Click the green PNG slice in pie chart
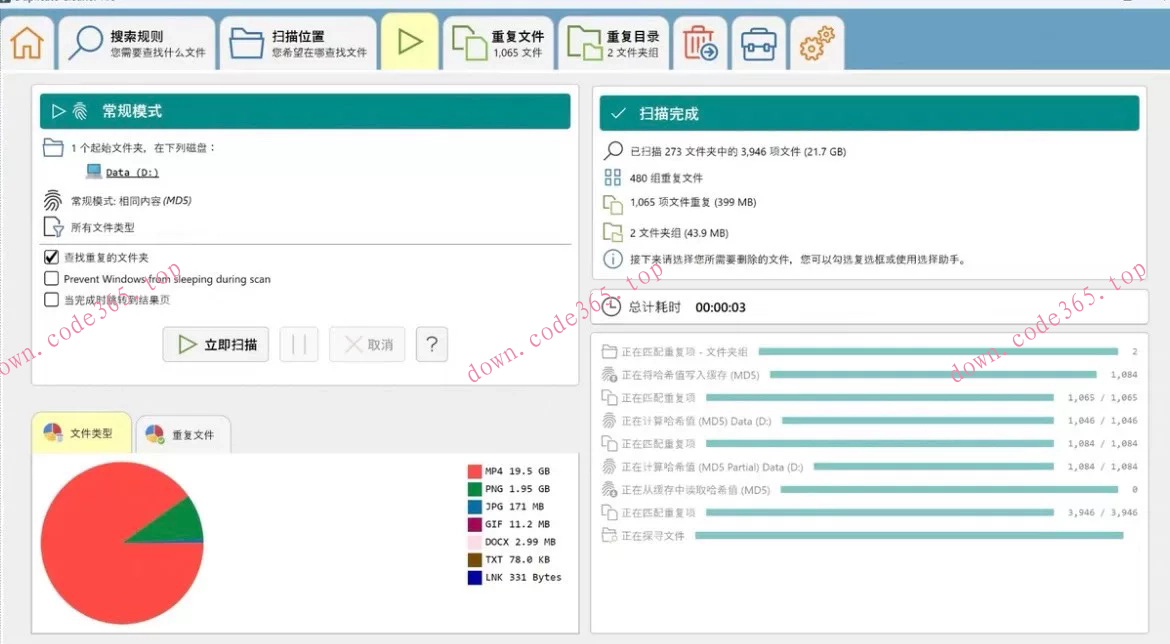Viewport: 1170px width, 644px height. [186, 522]
